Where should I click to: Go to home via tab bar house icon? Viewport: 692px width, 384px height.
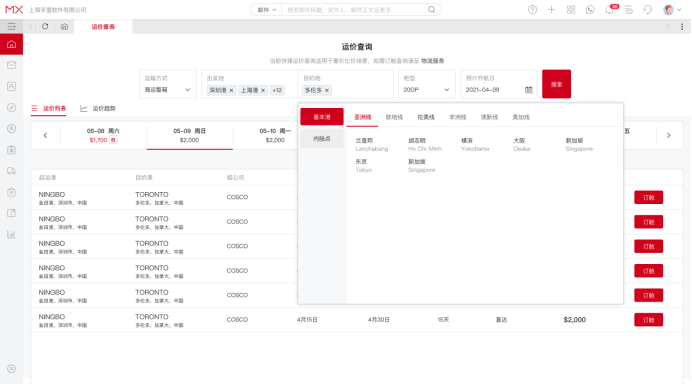coord(64,26)
